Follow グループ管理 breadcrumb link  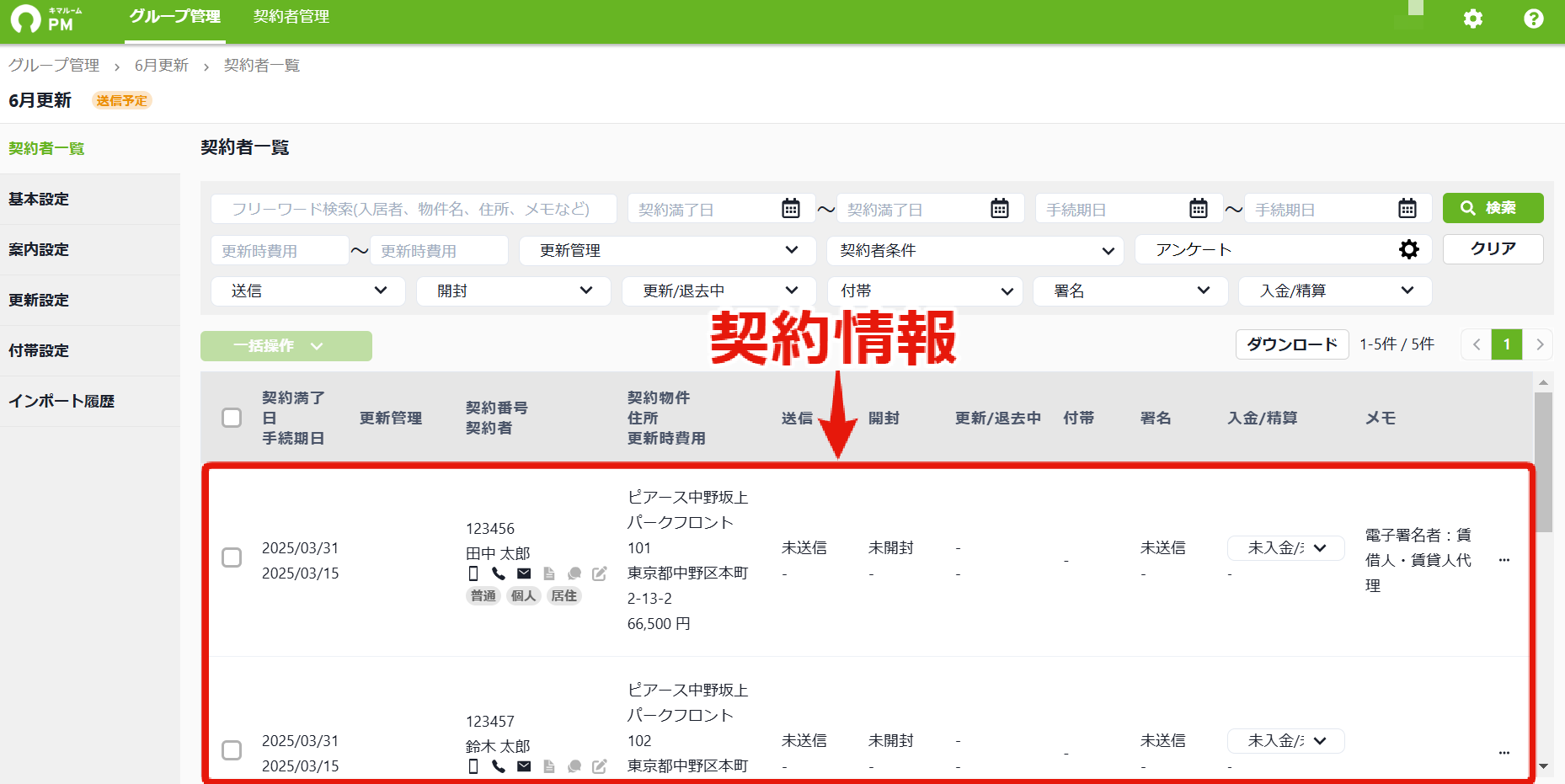click(54, 66)
